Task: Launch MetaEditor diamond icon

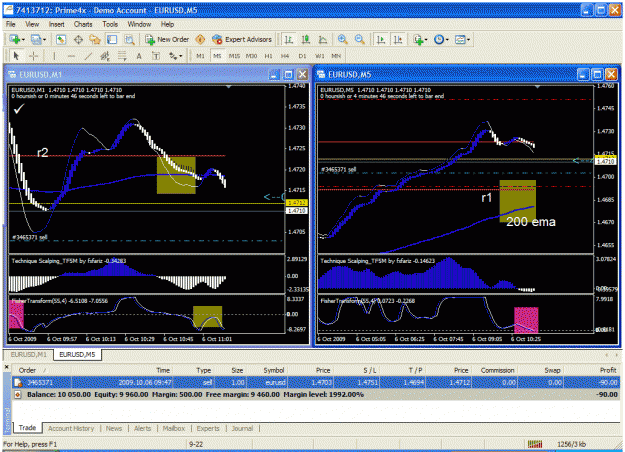Action: tap(200, 39)
